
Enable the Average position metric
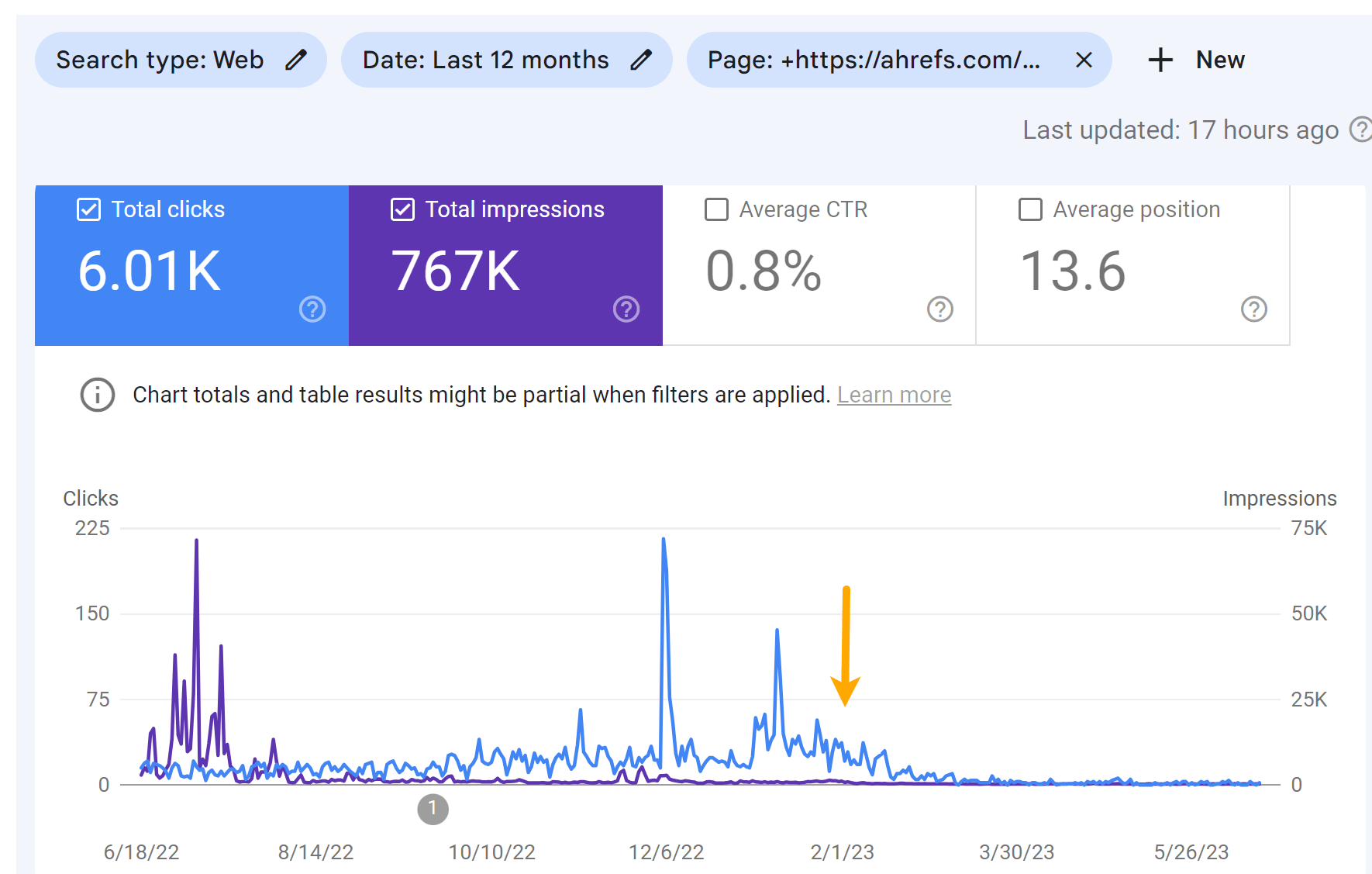pos(1030,209)
